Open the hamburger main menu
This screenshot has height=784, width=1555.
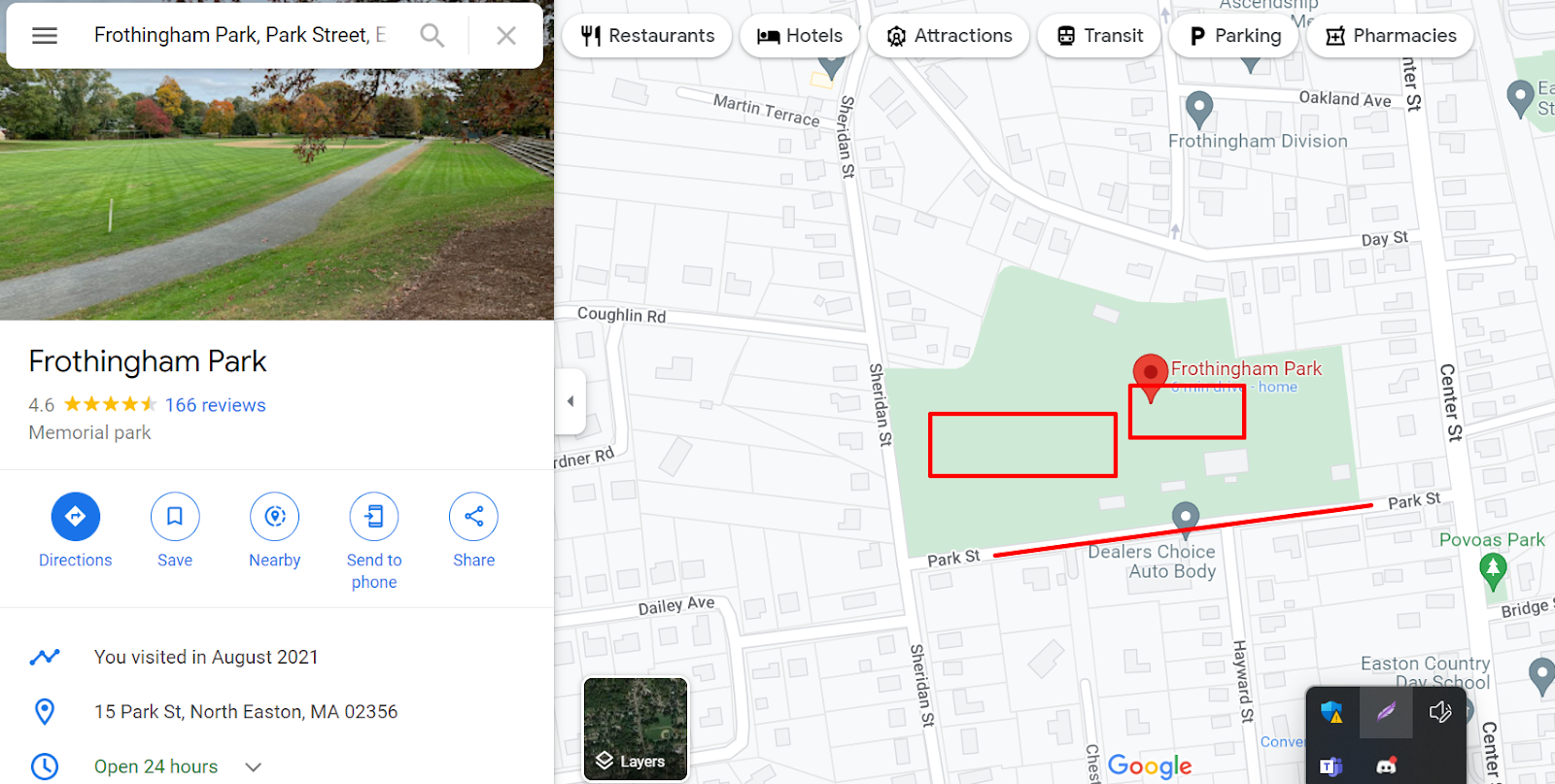click(x=45, y=36)
